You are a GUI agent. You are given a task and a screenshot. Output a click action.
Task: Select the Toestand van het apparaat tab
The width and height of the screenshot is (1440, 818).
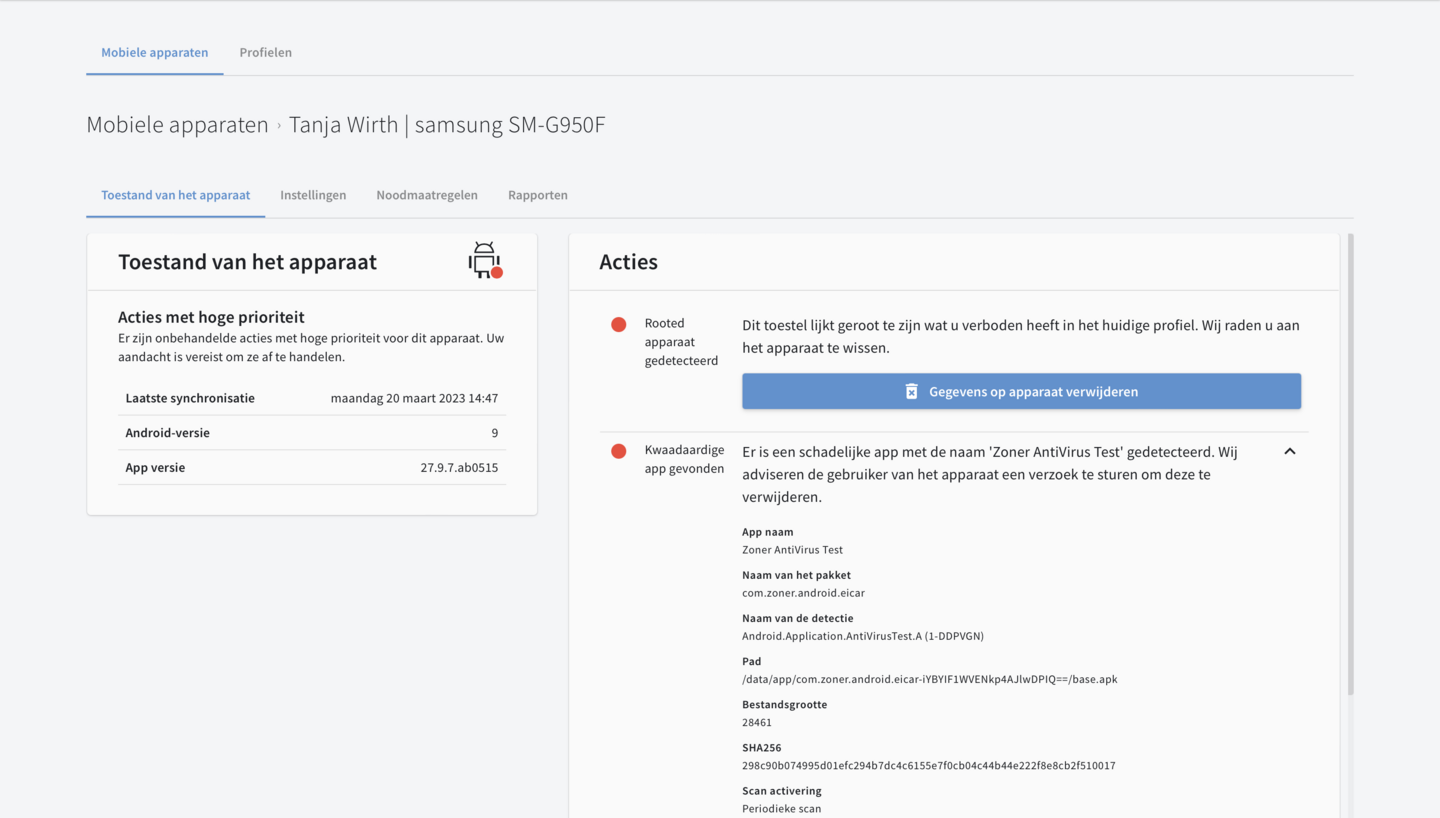click(176, 195)
